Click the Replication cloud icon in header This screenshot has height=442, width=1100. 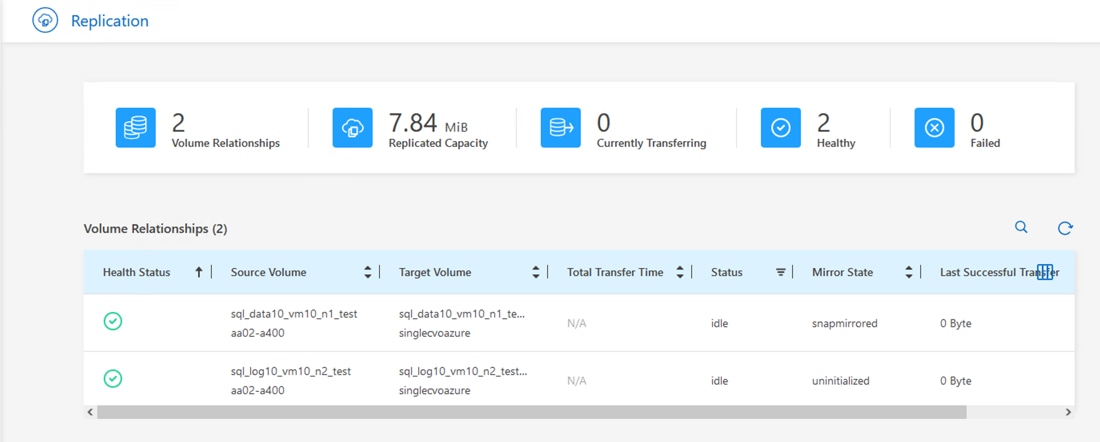click(46, 20)
